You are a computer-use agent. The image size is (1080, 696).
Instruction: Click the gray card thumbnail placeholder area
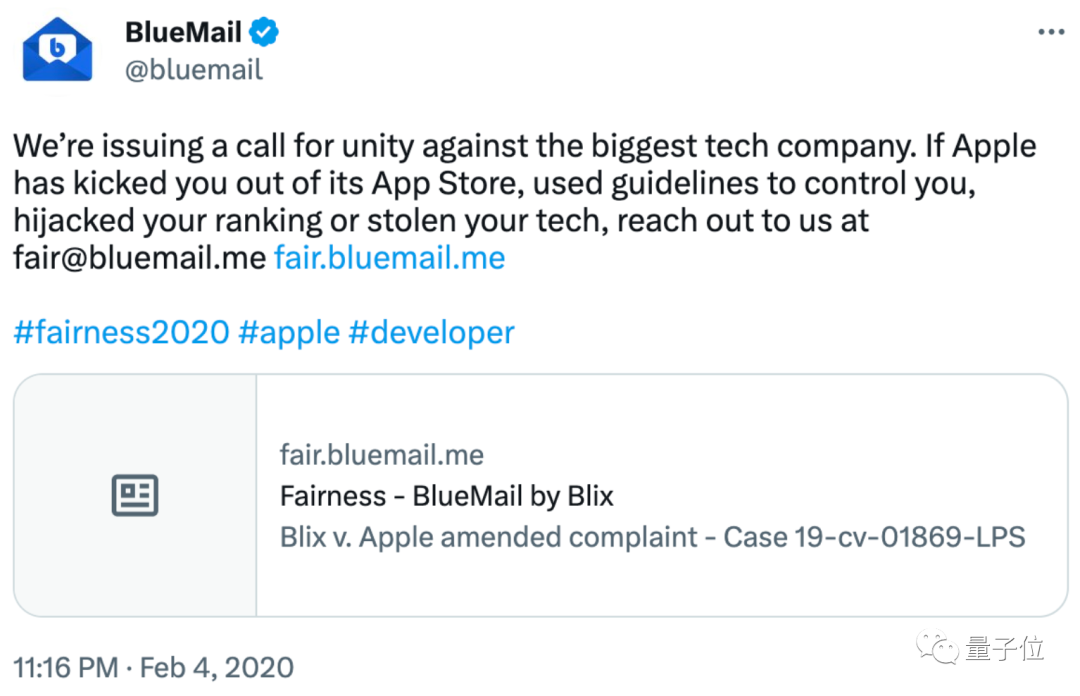point(136,495)
